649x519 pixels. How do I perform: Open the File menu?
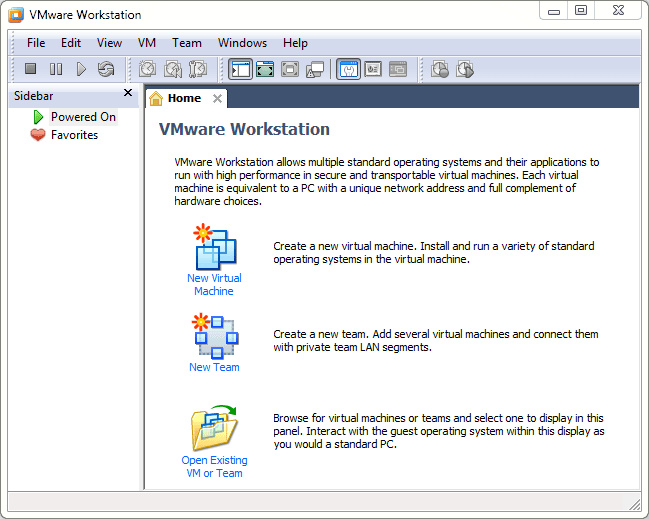(36, 43)
